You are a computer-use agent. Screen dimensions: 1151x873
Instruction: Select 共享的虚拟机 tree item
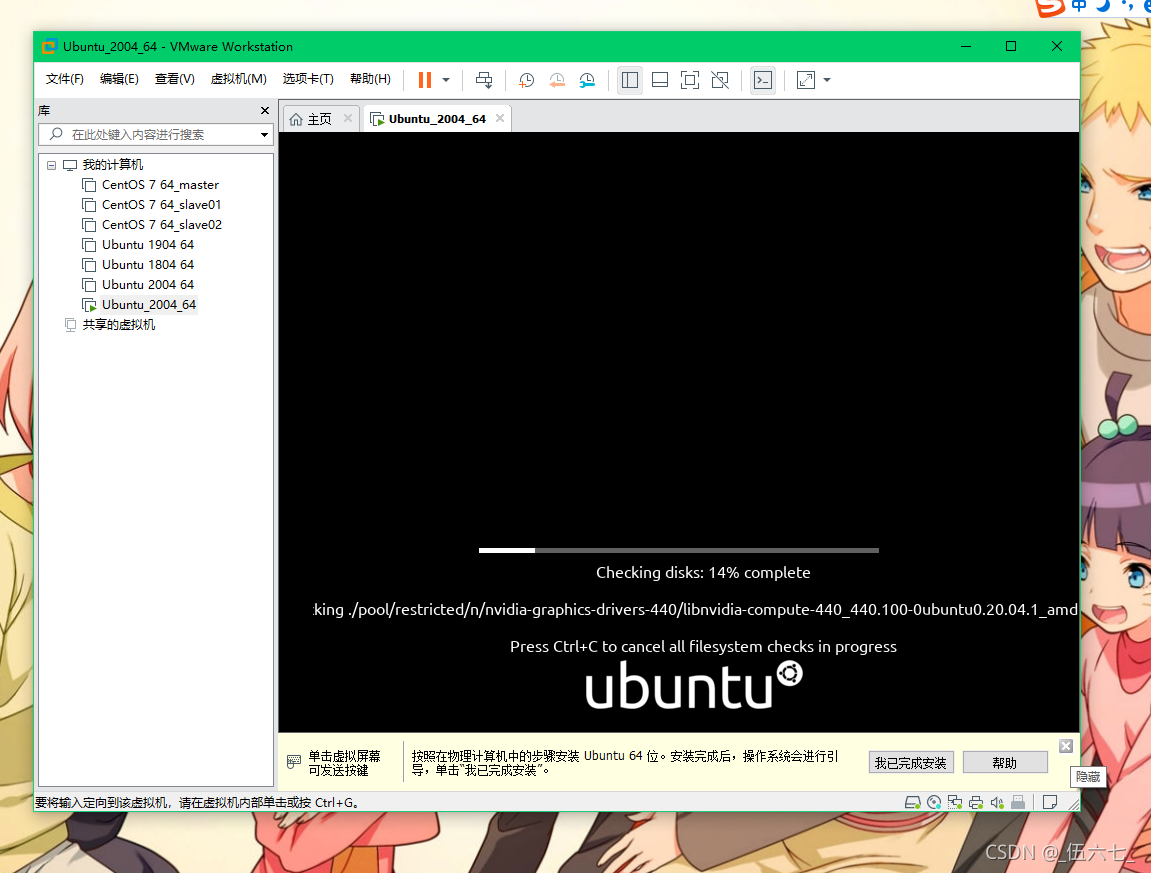tap(119, 325)
